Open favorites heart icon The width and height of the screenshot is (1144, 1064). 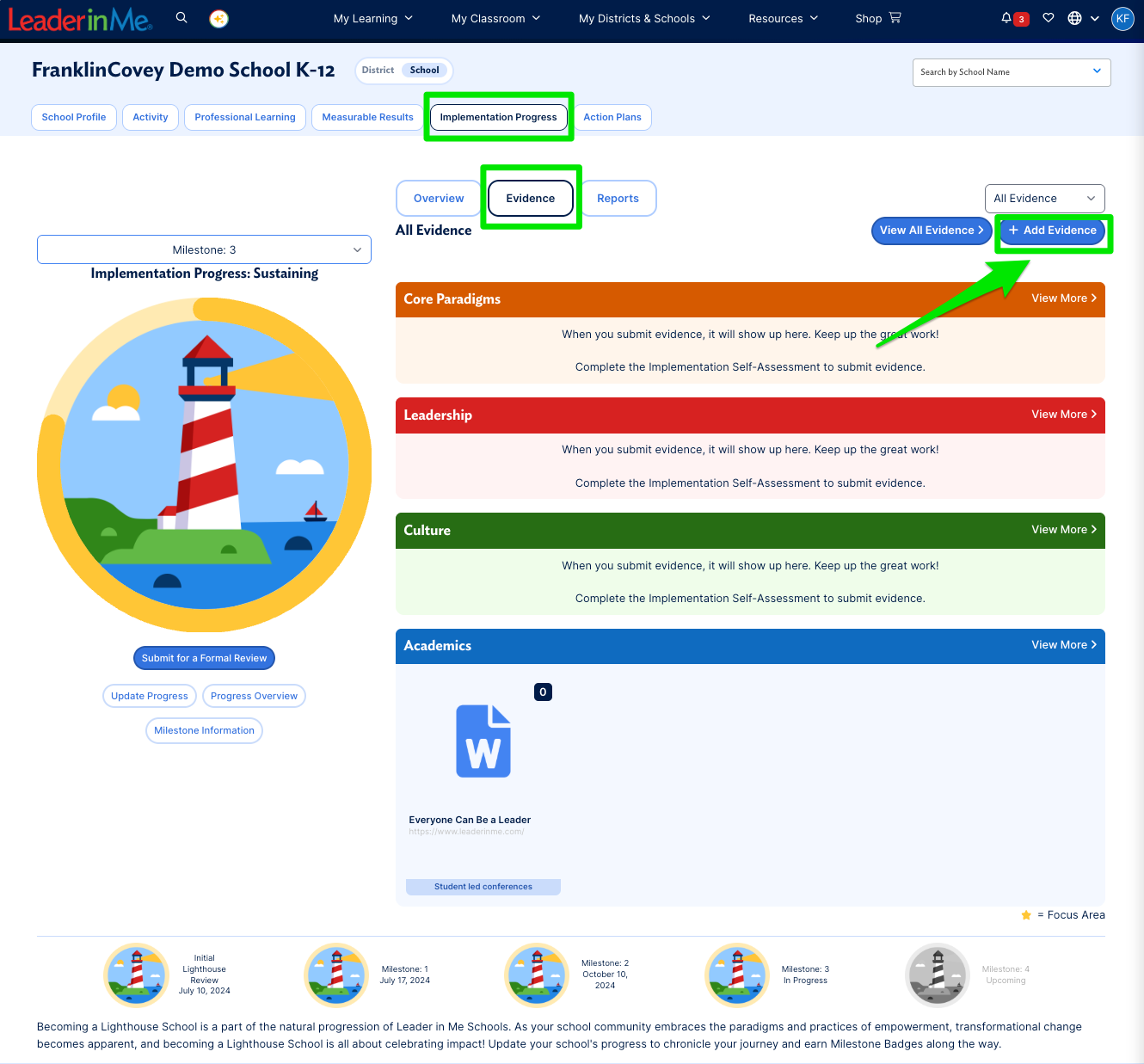pos(1049,18)
